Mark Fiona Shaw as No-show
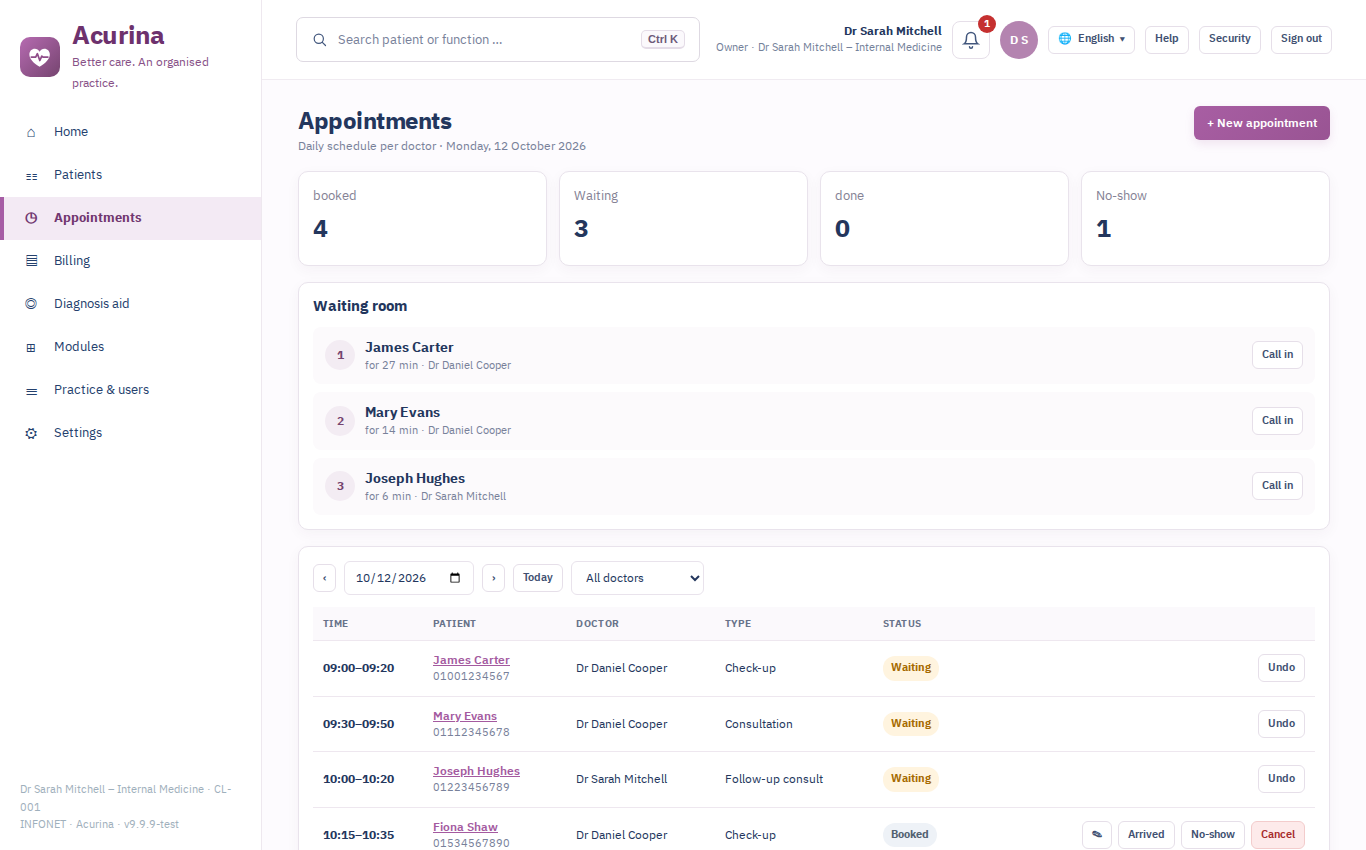Screen dimensions: 1366x850 coord(1213,835)
